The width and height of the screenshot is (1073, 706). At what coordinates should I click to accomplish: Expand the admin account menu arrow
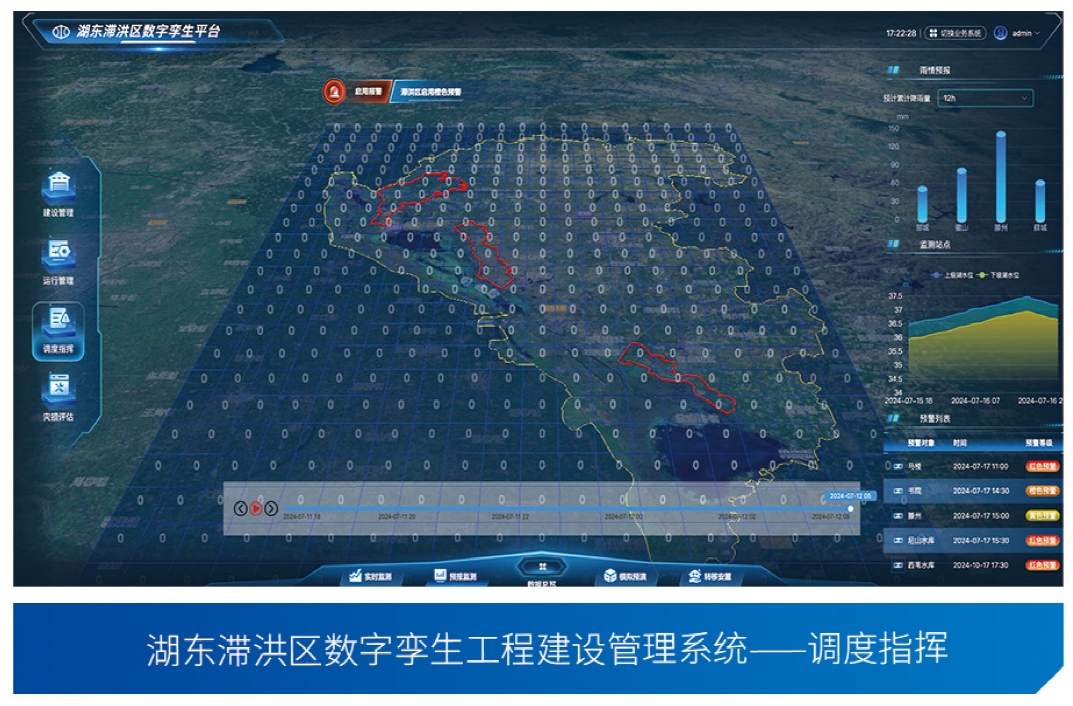coord(1037,33)
